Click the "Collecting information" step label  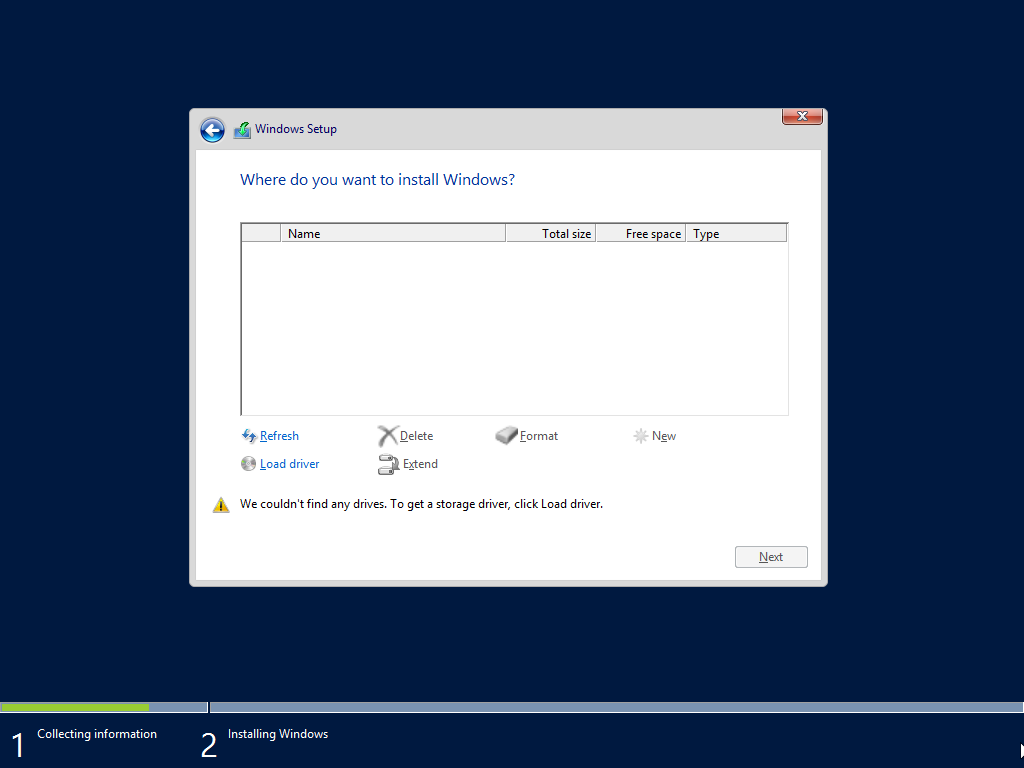click(97, 734)
